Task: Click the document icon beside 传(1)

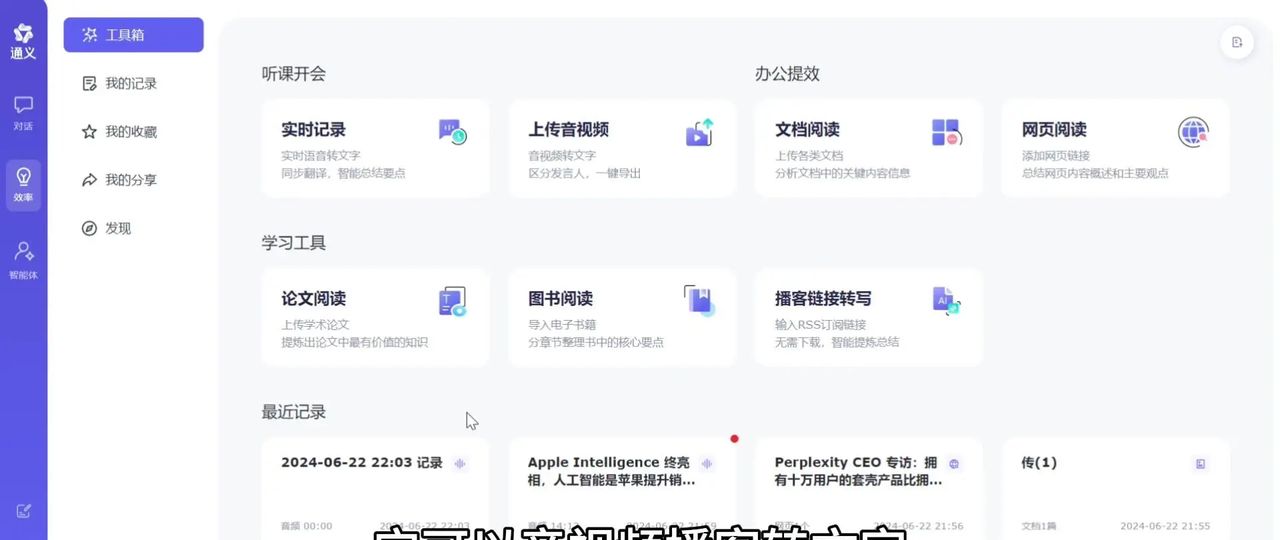Action: 1201,463
